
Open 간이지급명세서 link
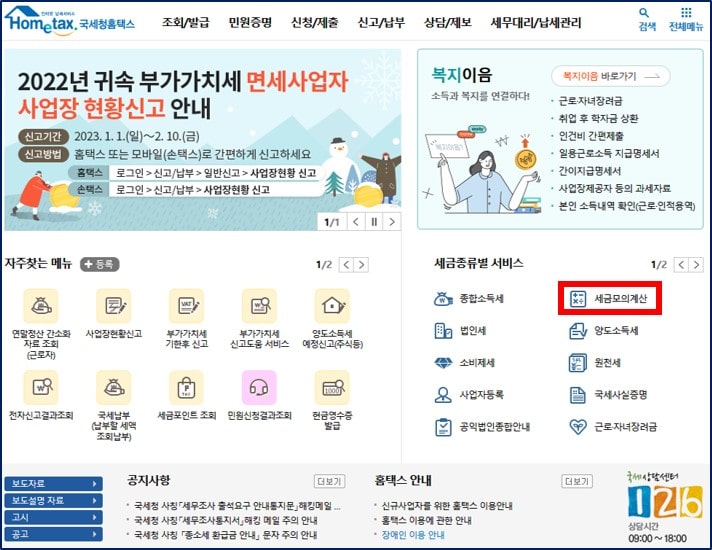click(x=589, y=171)
